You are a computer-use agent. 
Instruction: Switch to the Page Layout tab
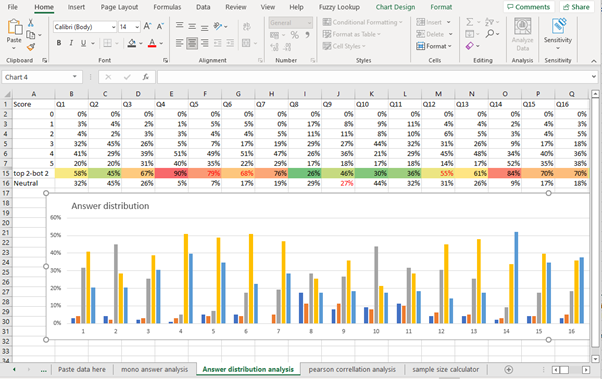[119, 7]
